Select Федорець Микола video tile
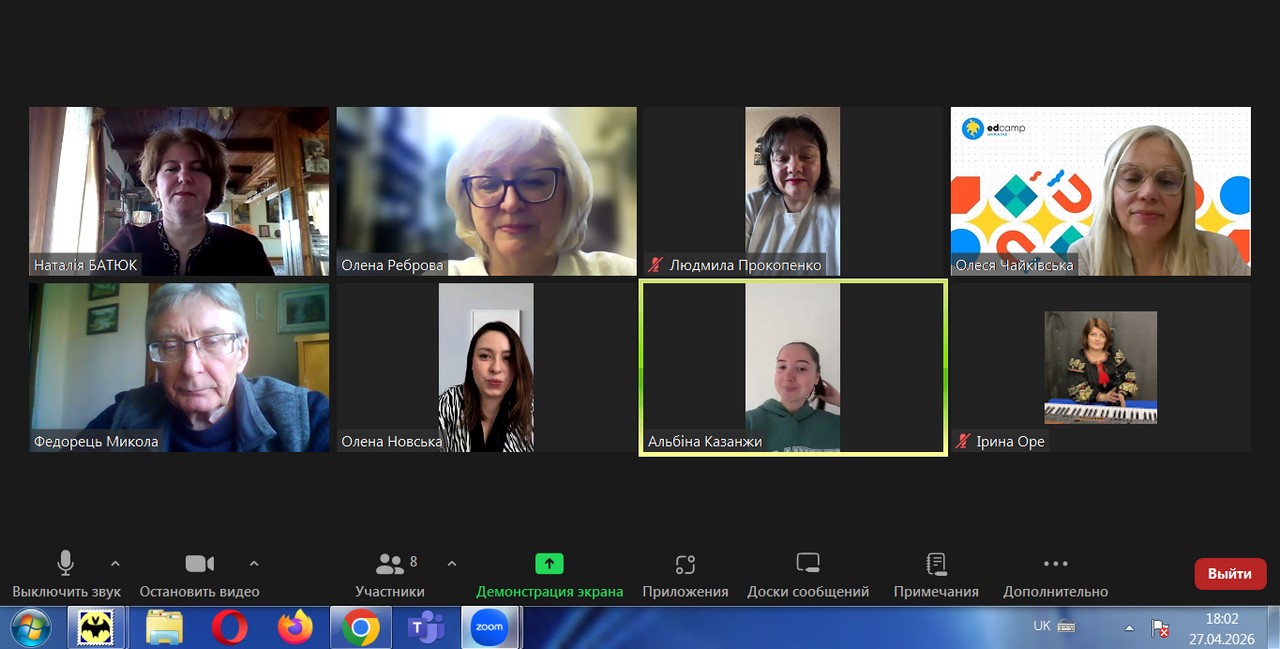The image size is (1280, 649). coord(179,368)
